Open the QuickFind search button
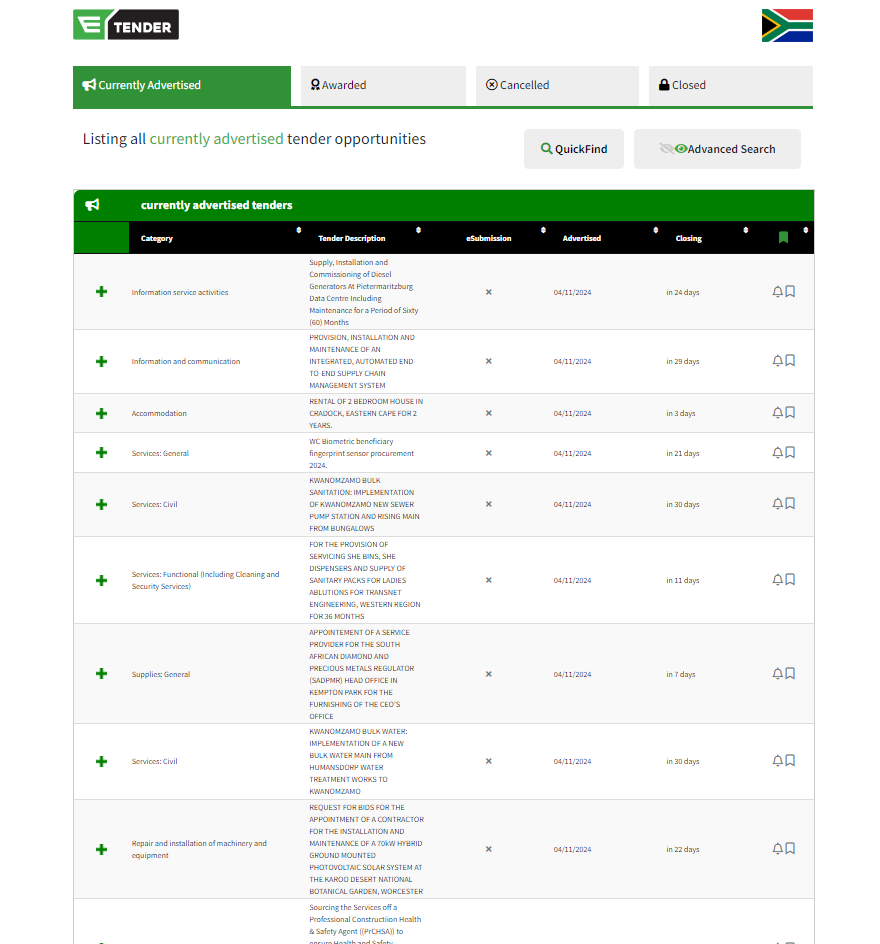This screenshot has width=880, height=944. (574, 149)
